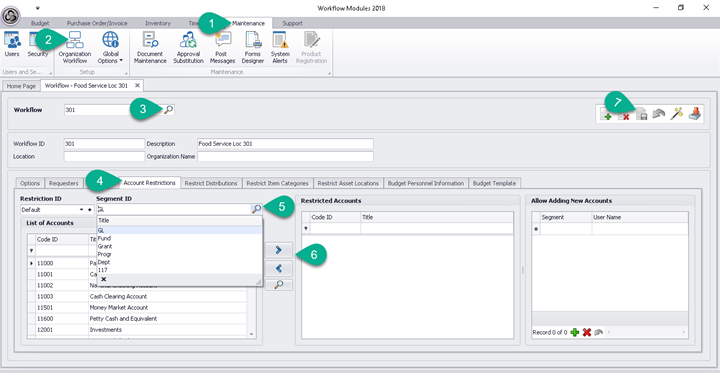
Task: Click List of Accounts filter row icon
Action: 31,251
